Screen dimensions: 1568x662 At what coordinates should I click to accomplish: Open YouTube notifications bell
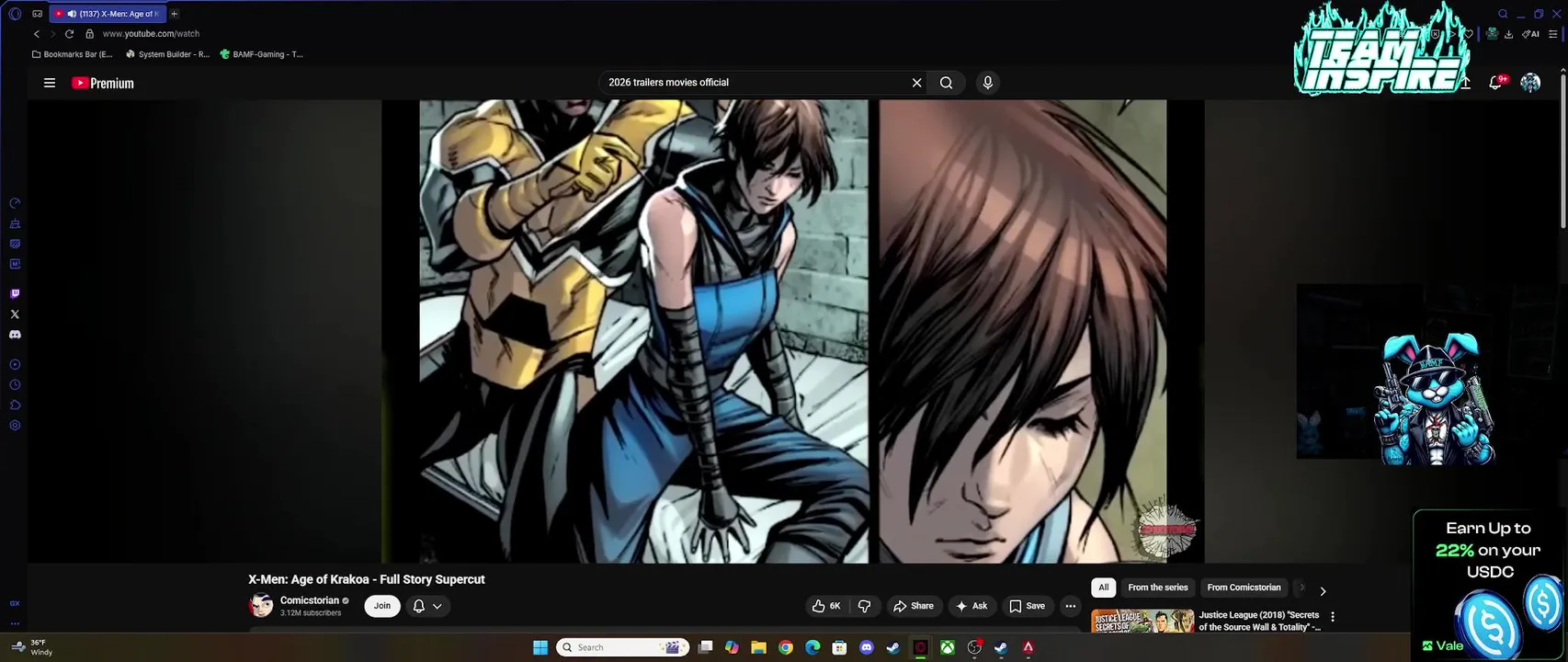pyautogui.click(x=1495, y=83)
